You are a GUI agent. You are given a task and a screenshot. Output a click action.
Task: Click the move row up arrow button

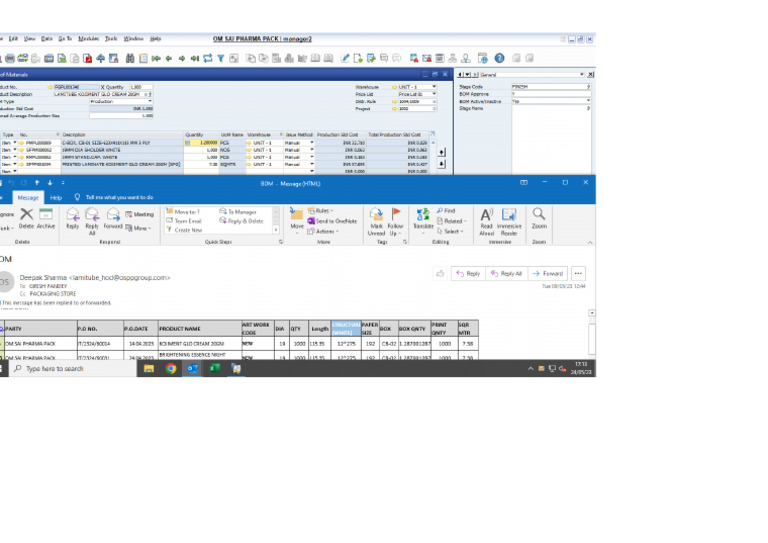[x=441, y=152]
